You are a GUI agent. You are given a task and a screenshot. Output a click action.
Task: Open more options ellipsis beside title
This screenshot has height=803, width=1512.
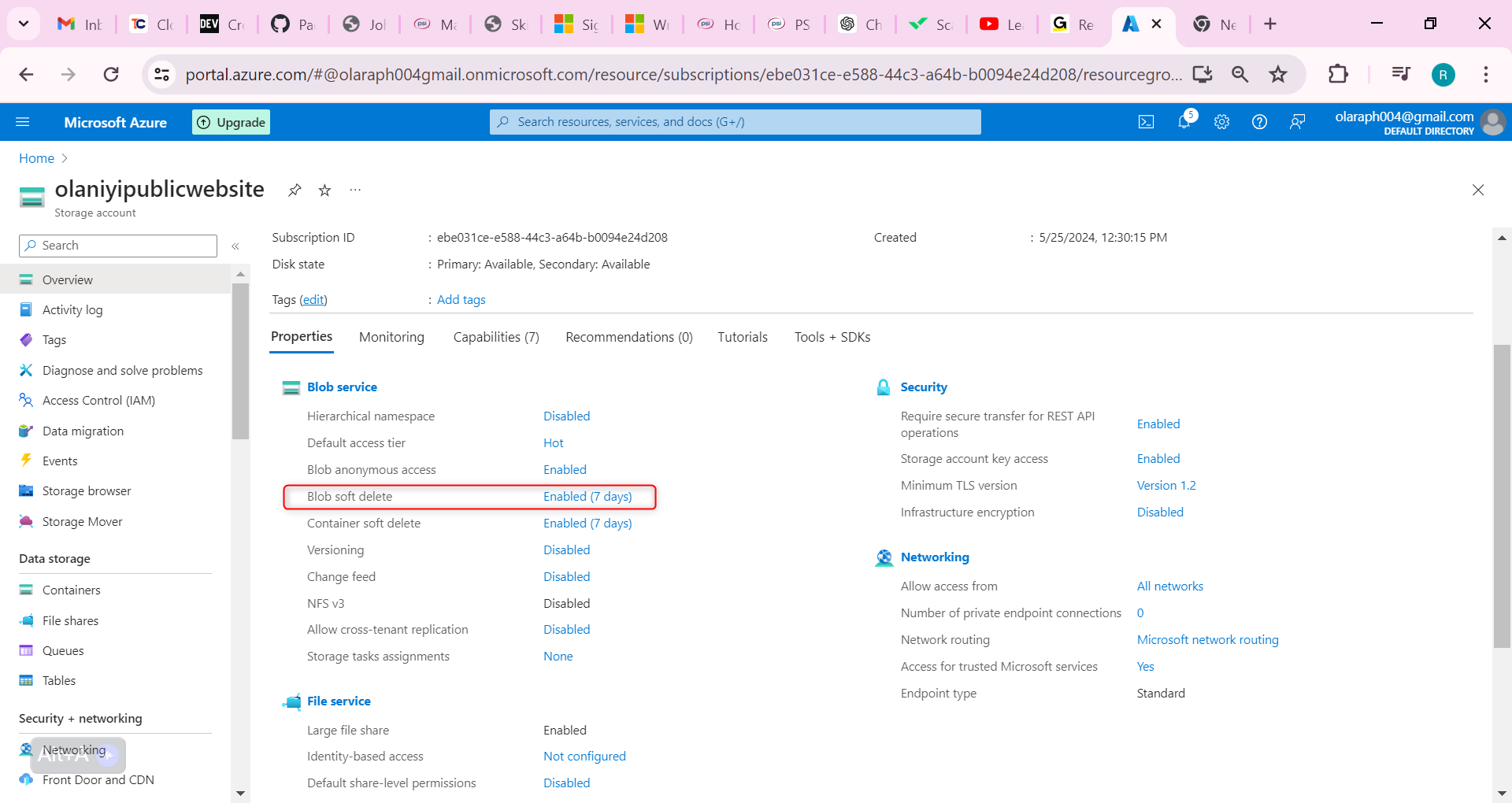coord(355,191)
